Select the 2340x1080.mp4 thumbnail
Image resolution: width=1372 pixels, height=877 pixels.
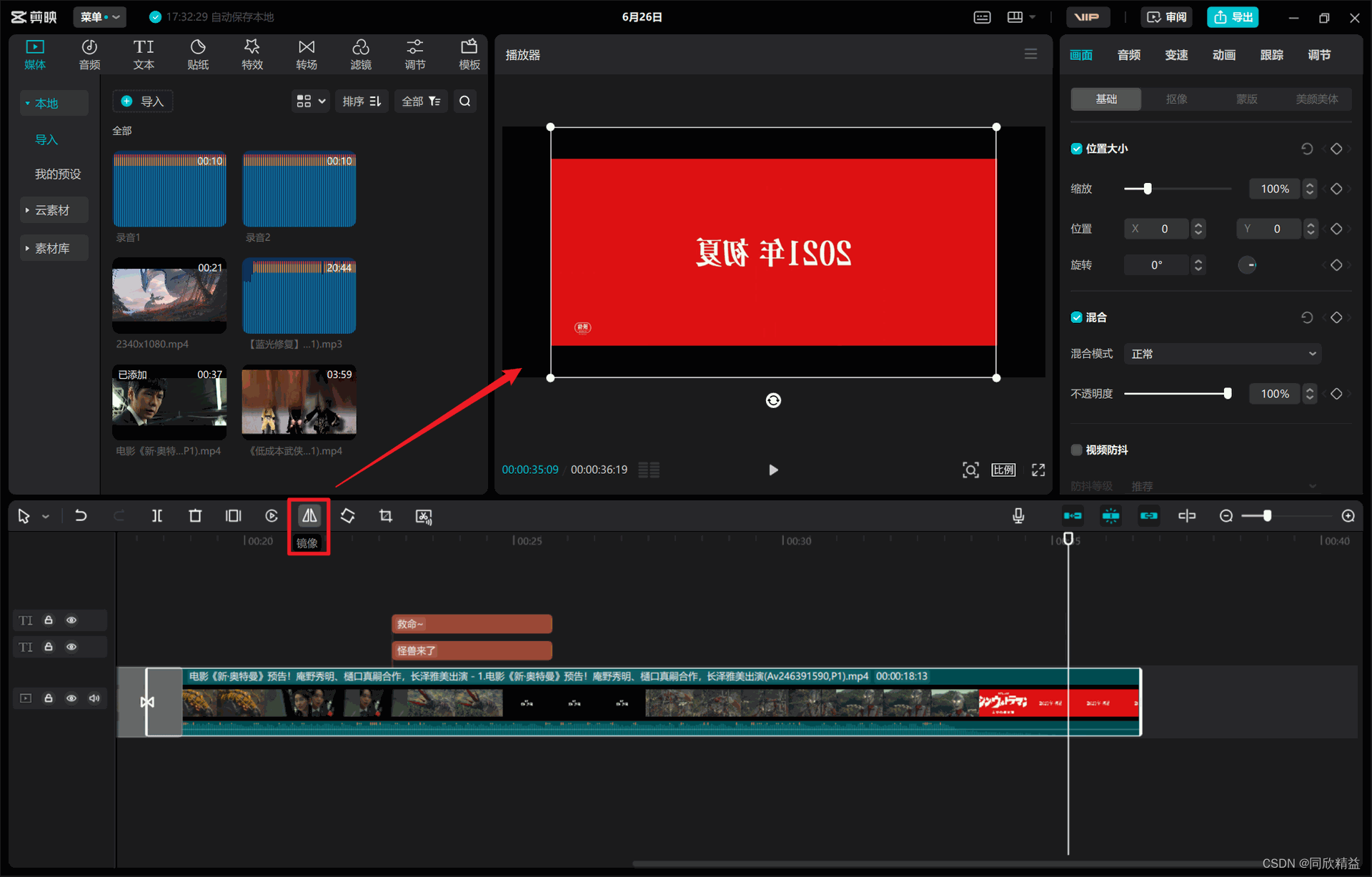click(169, 295)
